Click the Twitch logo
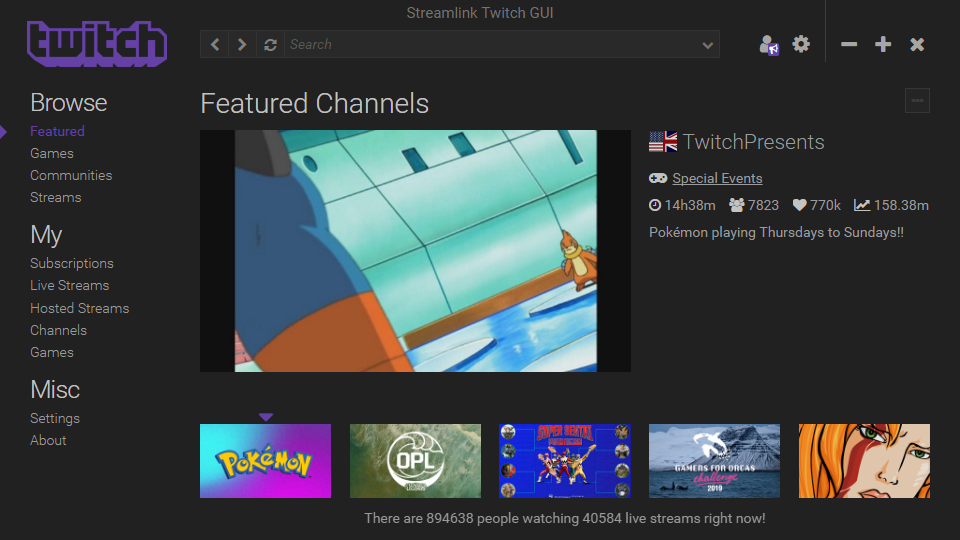Screen dimensions: 960x540 97,43
